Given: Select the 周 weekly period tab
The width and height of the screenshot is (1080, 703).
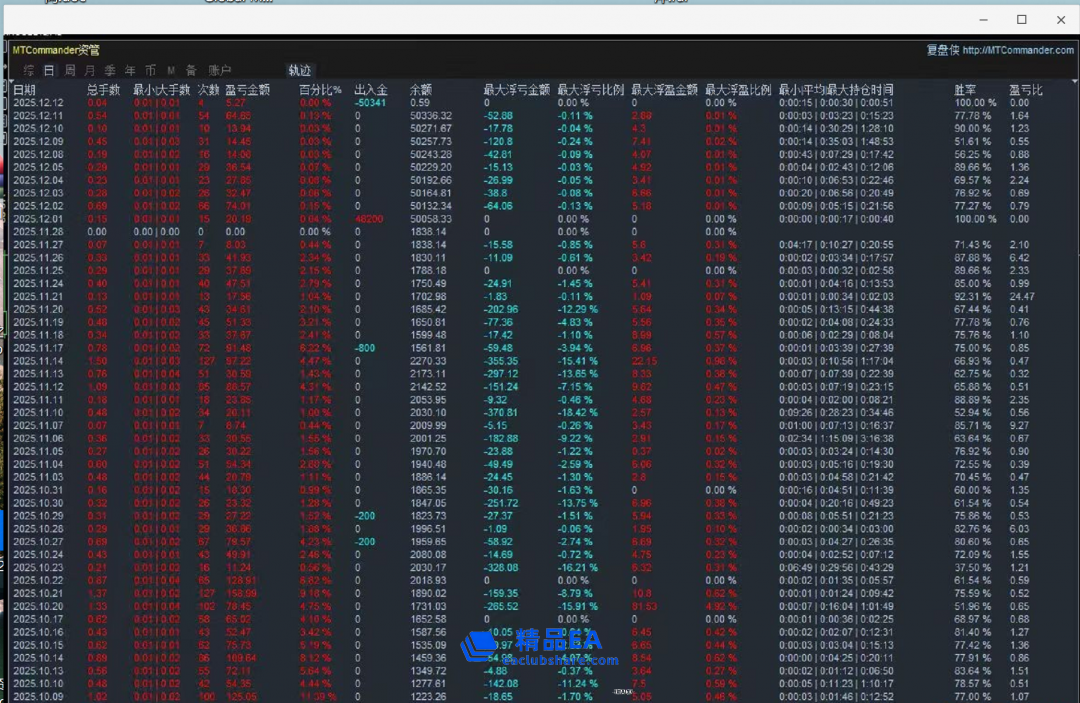Looking at the screenshot, I should point(70,70).
